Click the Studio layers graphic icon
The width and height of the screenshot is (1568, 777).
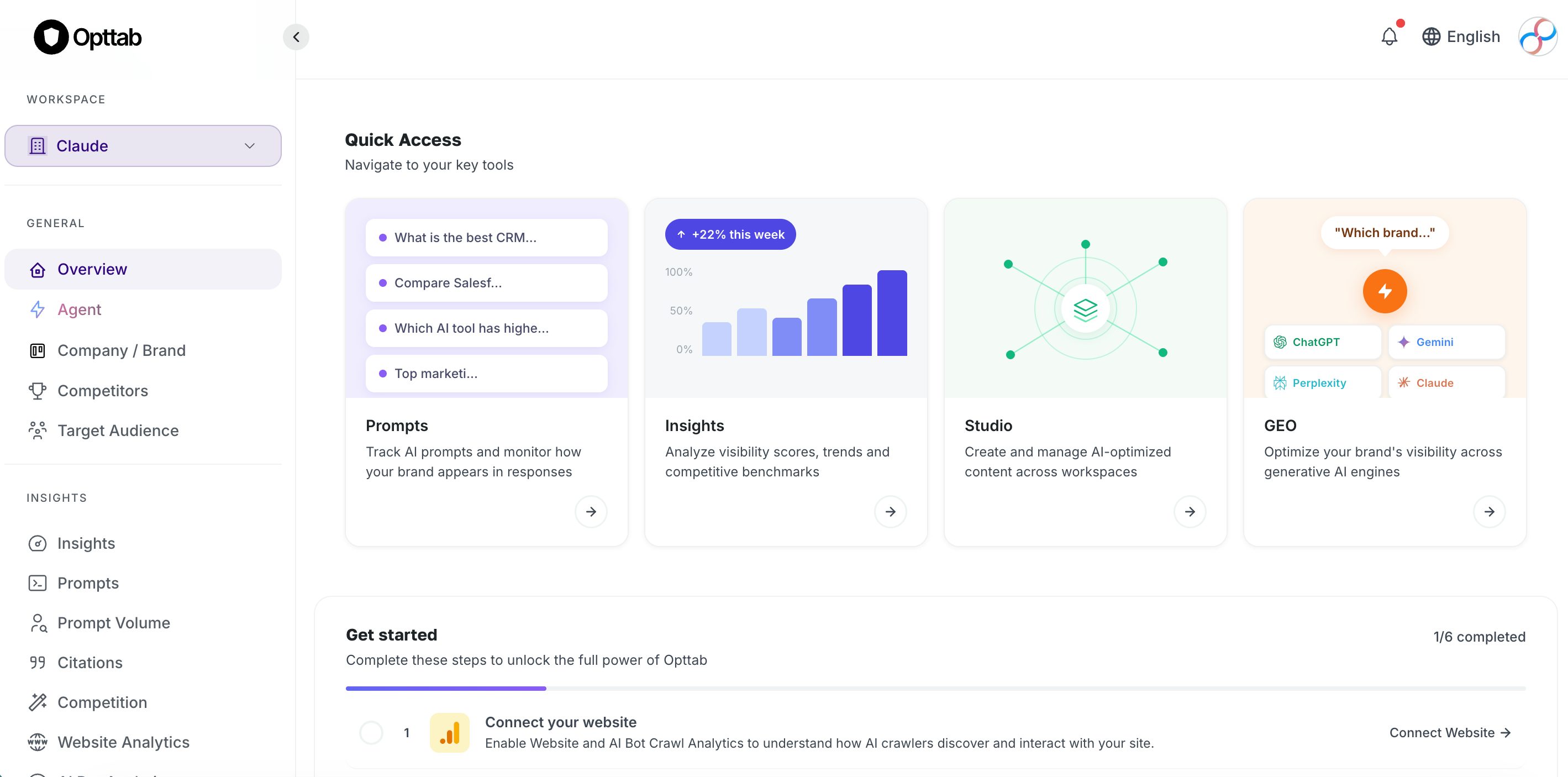click(1085, 309)
